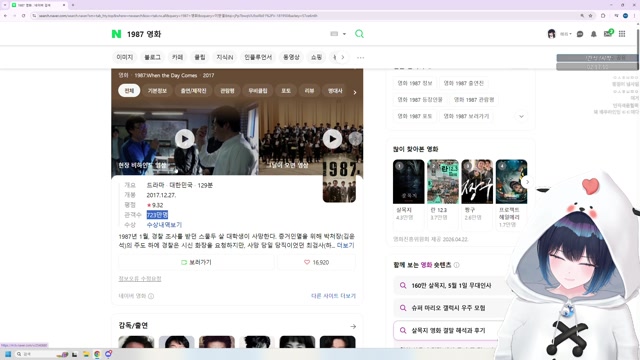The image size is (640, 360).
Task: Select the 리뷰 movie tab
Action: 309,91
